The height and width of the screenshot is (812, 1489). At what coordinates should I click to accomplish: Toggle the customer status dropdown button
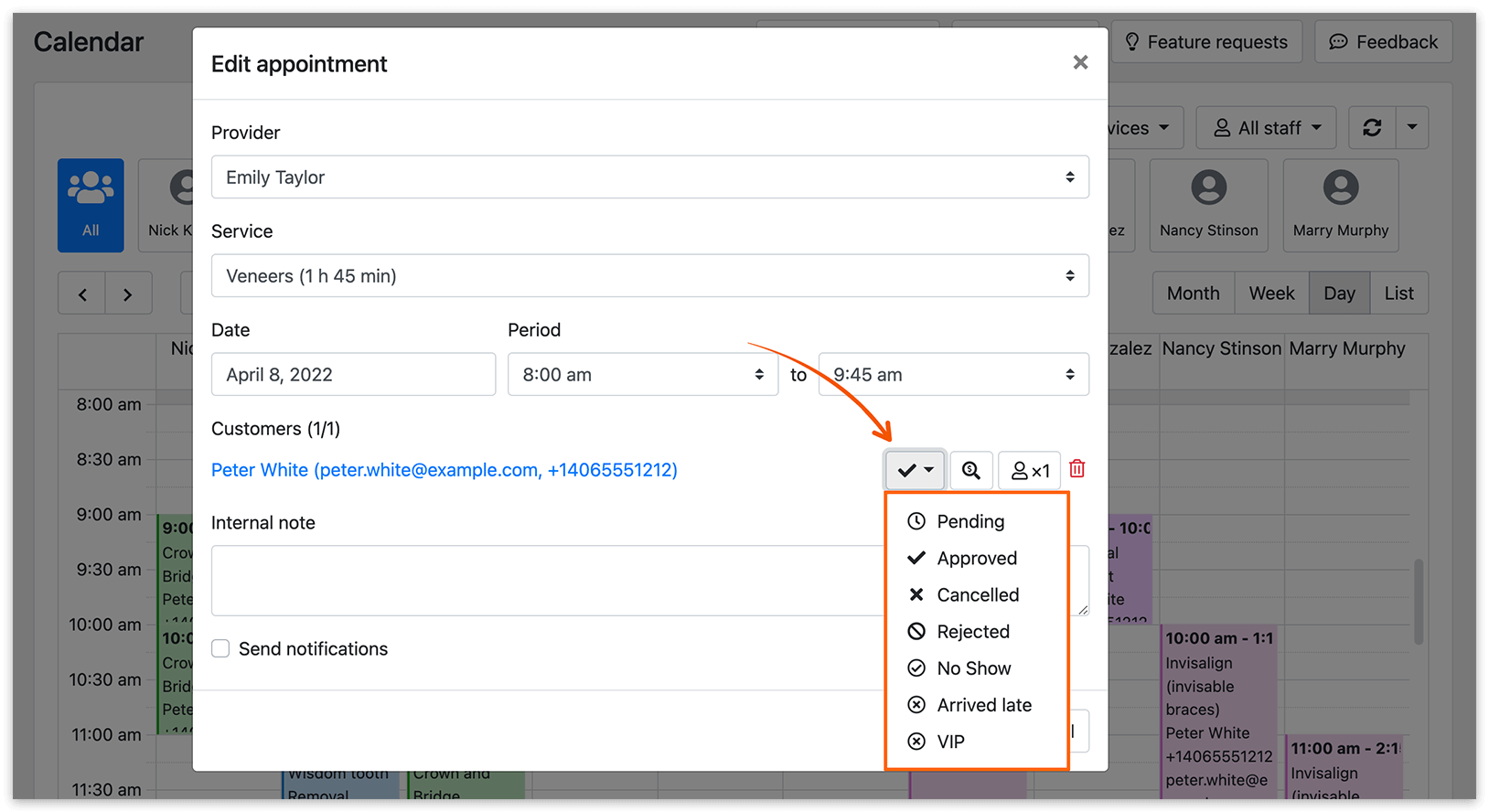[915, 470]
